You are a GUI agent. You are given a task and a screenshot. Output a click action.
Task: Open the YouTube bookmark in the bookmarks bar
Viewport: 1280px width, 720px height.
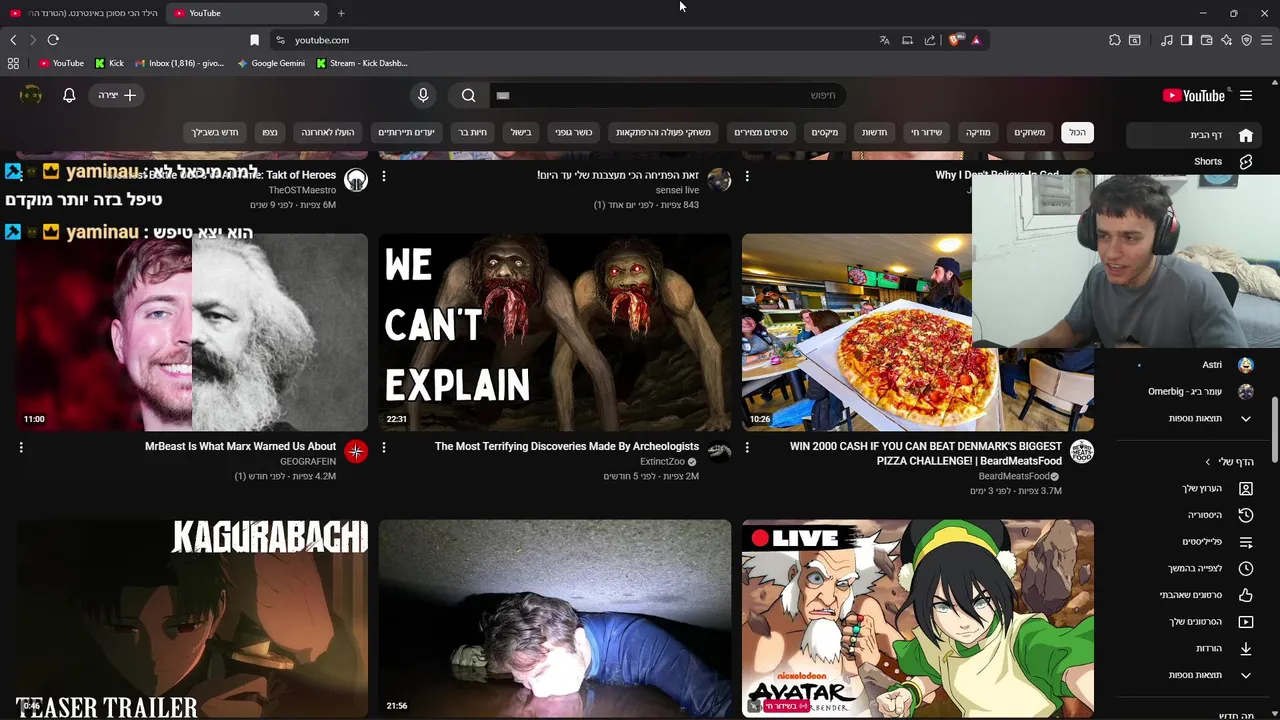coord(61,63)
